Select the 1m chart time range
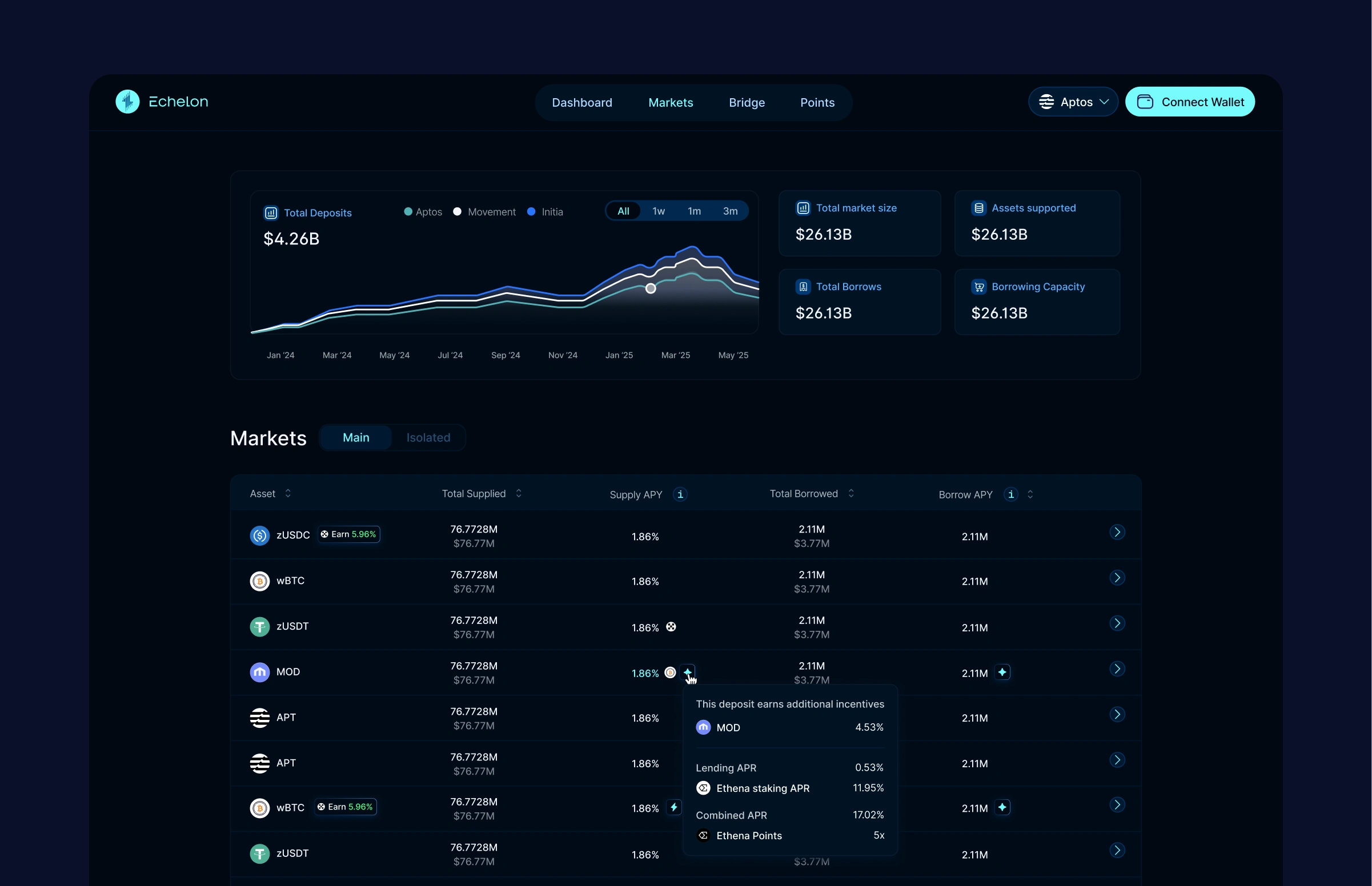The width and height of the screenshot is (1372, 886). click(x=693, y=211)
